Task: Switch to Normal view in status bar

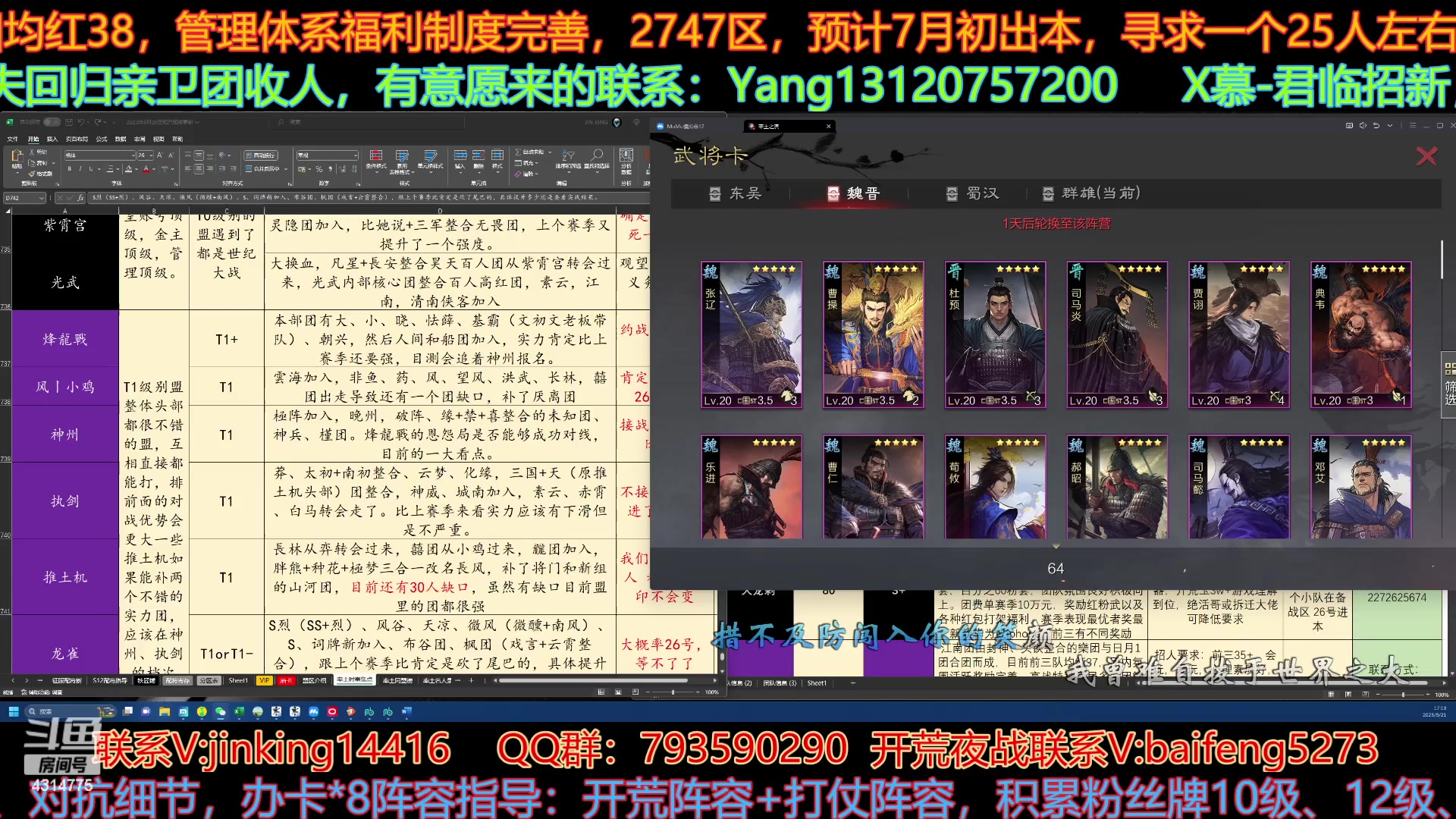Action: click(x=601, y=692)
